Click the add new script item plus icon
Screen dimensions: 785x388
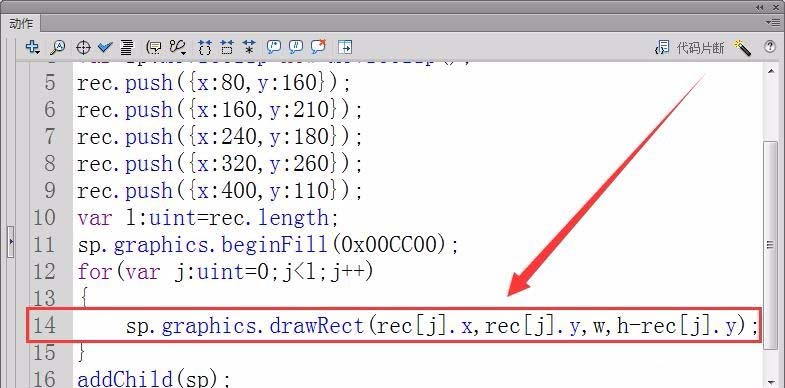(x=33, y=47)
